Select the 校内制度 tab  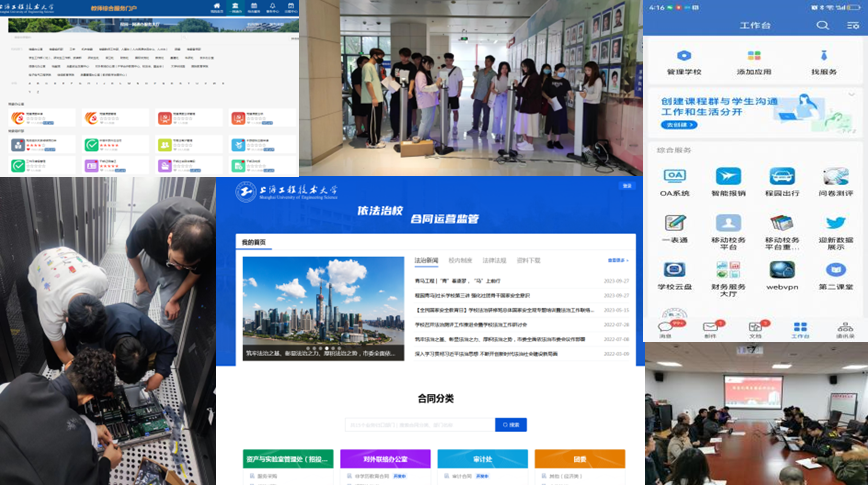click(460, 260)
